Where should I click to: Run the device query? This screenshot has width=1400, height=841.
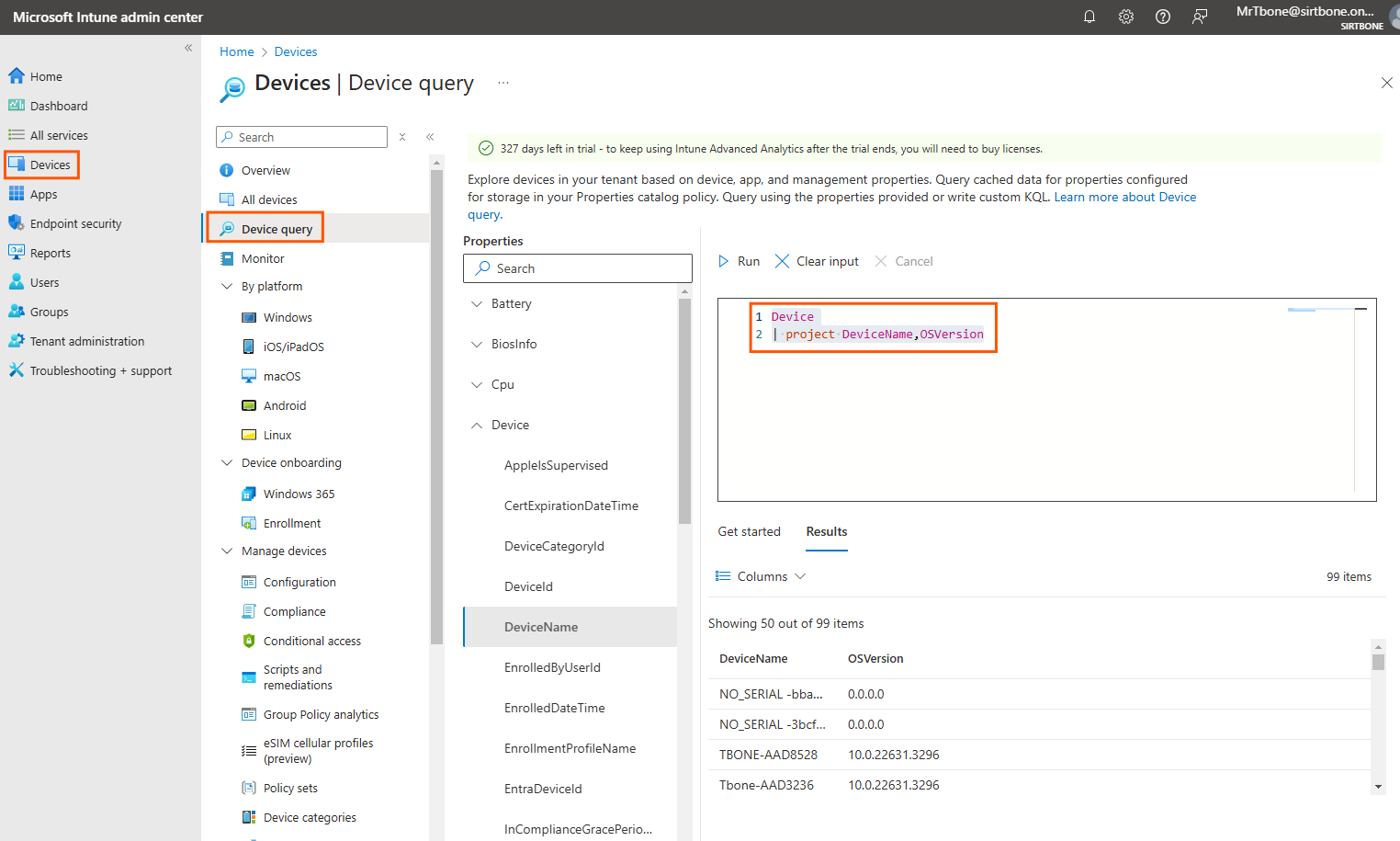coord(739,260)
